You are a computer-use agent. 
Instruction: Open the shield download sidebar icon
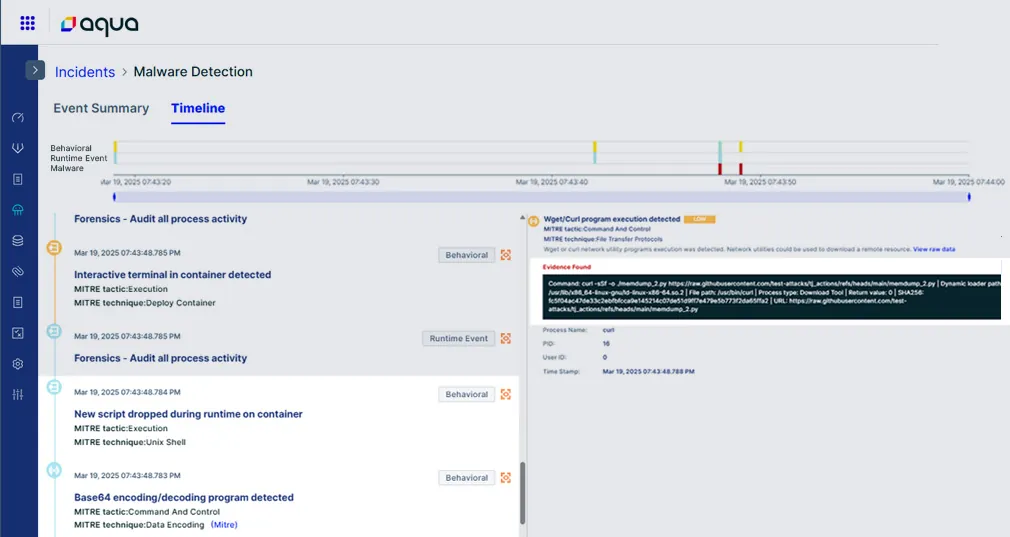[18, 148]
